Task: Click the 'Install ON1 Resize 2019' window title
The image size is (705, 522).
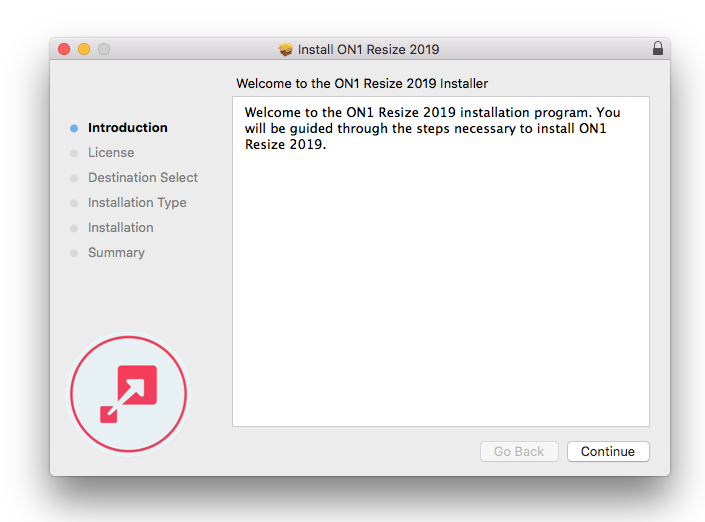Action: 368,49
